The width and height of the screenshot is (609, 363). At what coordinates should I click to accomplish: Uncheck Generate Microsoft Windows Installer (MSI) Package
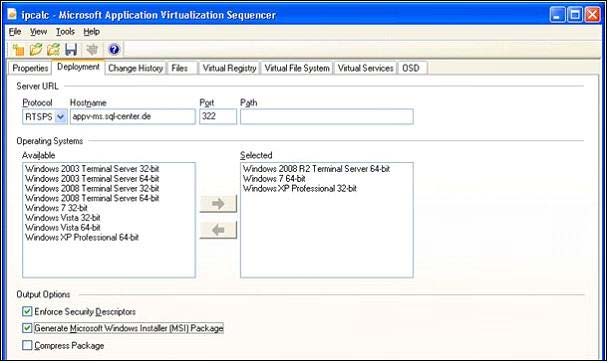point(27,328)
